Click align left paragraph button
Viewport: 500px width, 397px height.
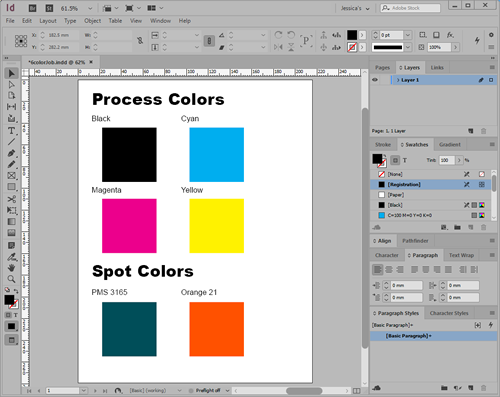click(377, 269)
